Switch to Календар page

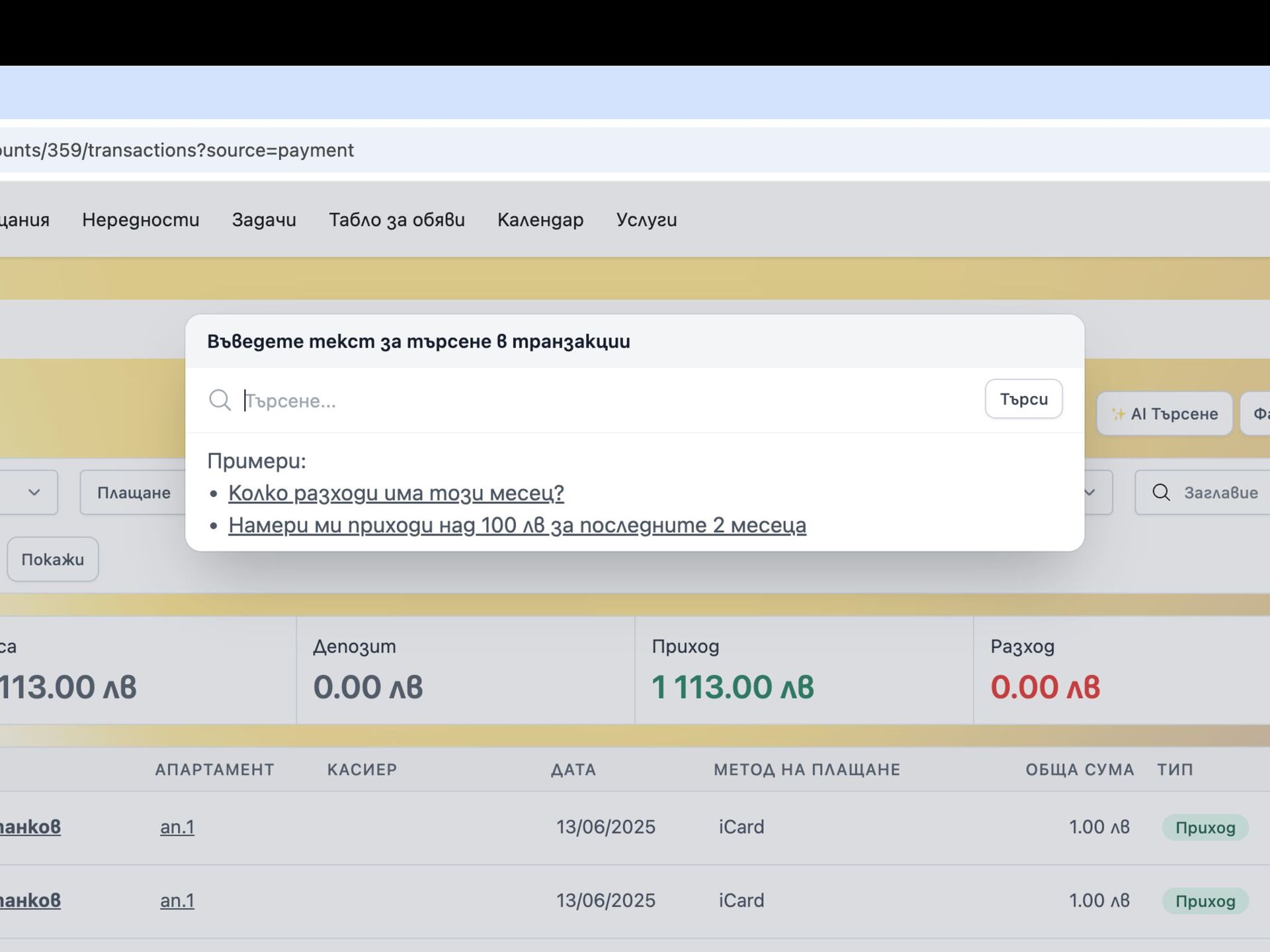(540, 220)
